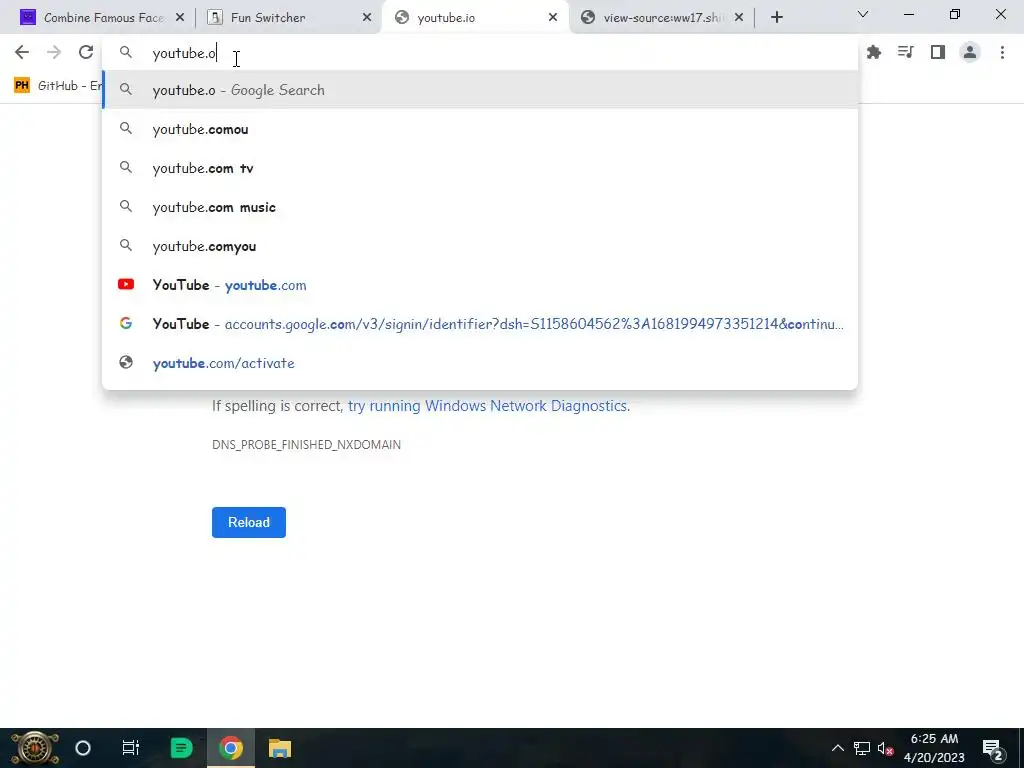Click the forward navigation arrow
Viewport: 1024px width, 768px height.
click(x=54, y=52)
